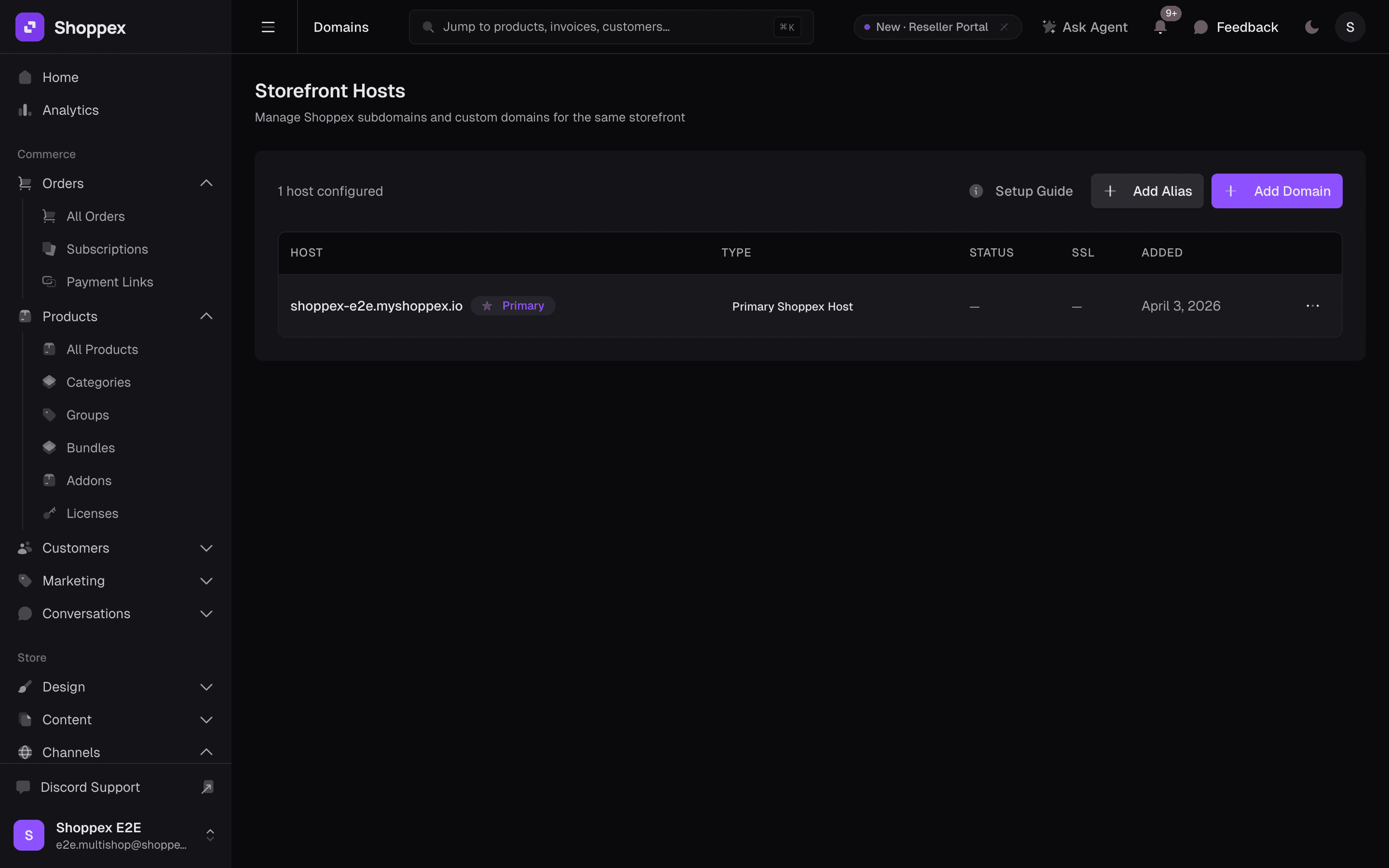1389x868 pixels.
Task: Click the Addons box icon
Action: click(x=49, y=480)
